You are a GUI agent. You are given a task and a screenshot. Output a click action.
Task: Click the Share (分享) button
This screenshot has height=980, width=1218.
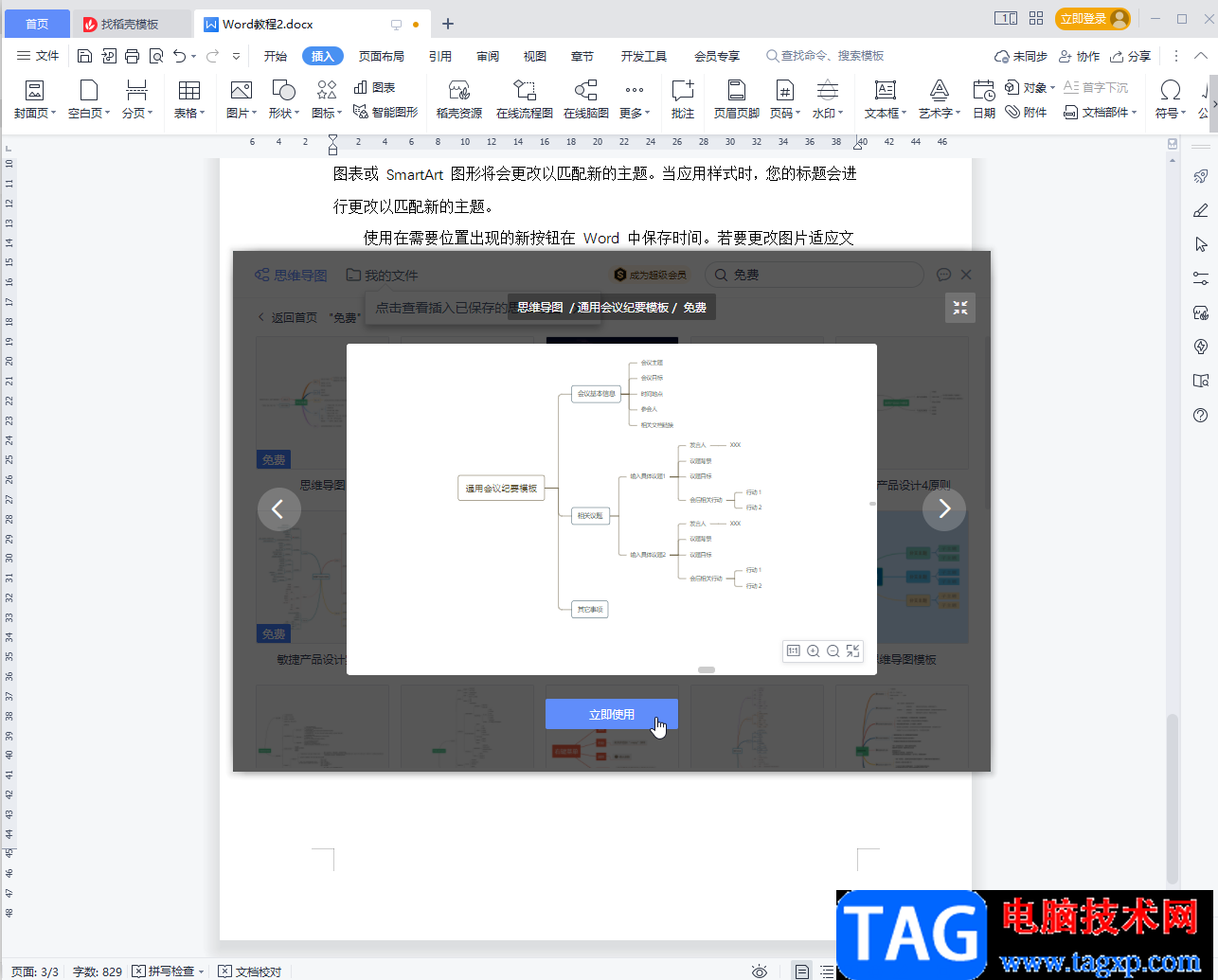1131,56
